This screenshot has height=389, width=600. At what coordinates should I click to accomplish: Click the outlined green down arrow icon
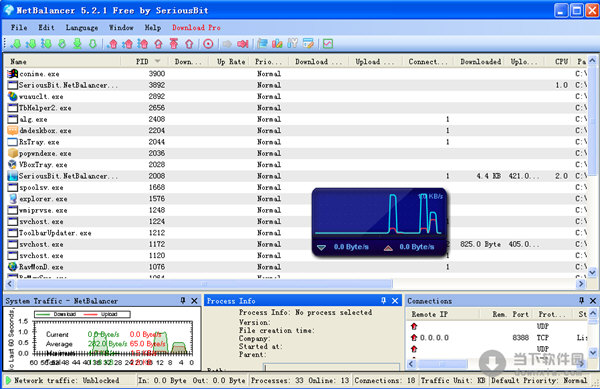click(93, 44)
